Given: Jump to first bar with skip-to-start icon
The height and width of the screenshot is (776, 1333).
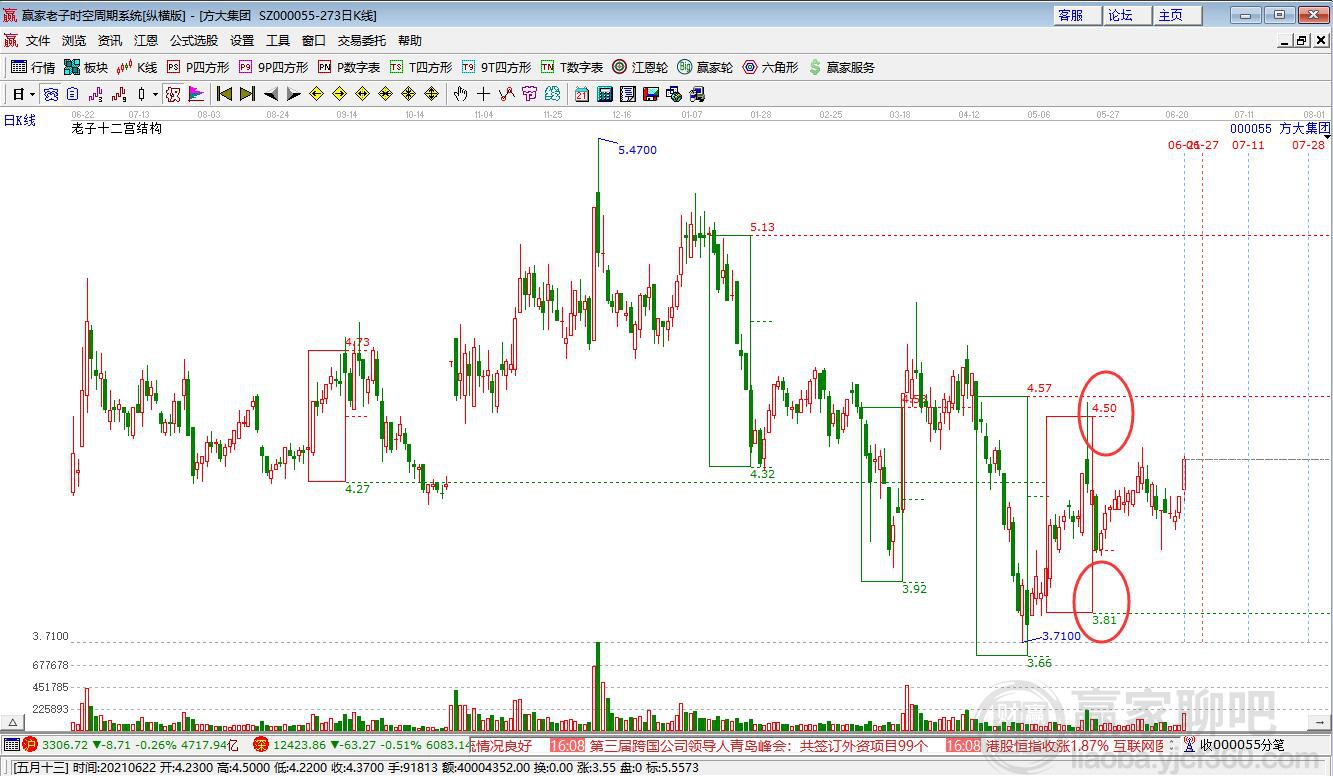Looking at the screenshot, I should [224, 94].
